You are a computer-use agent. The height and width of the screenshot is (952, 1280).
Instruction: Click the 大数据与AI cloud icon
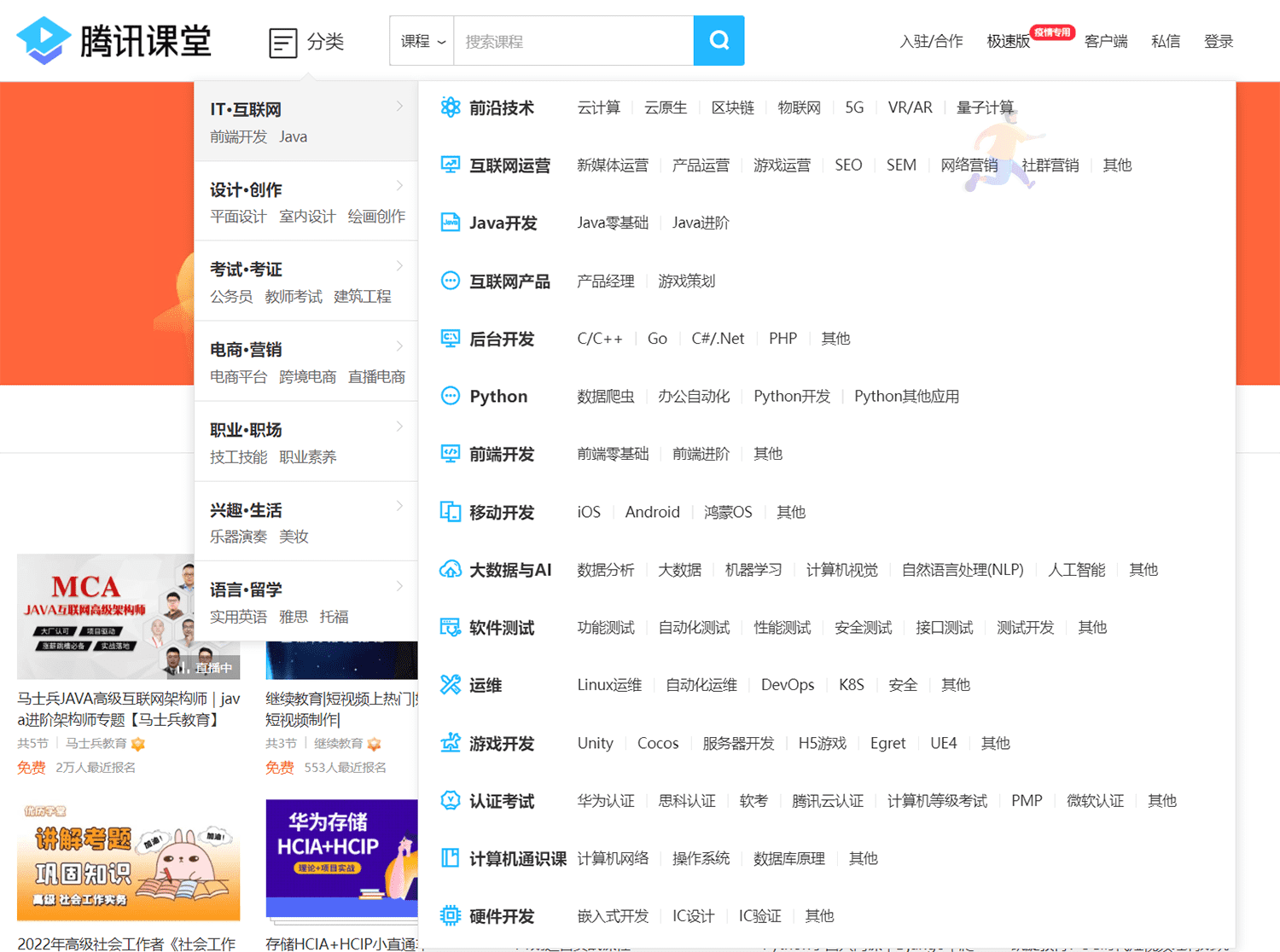(450, 570)
